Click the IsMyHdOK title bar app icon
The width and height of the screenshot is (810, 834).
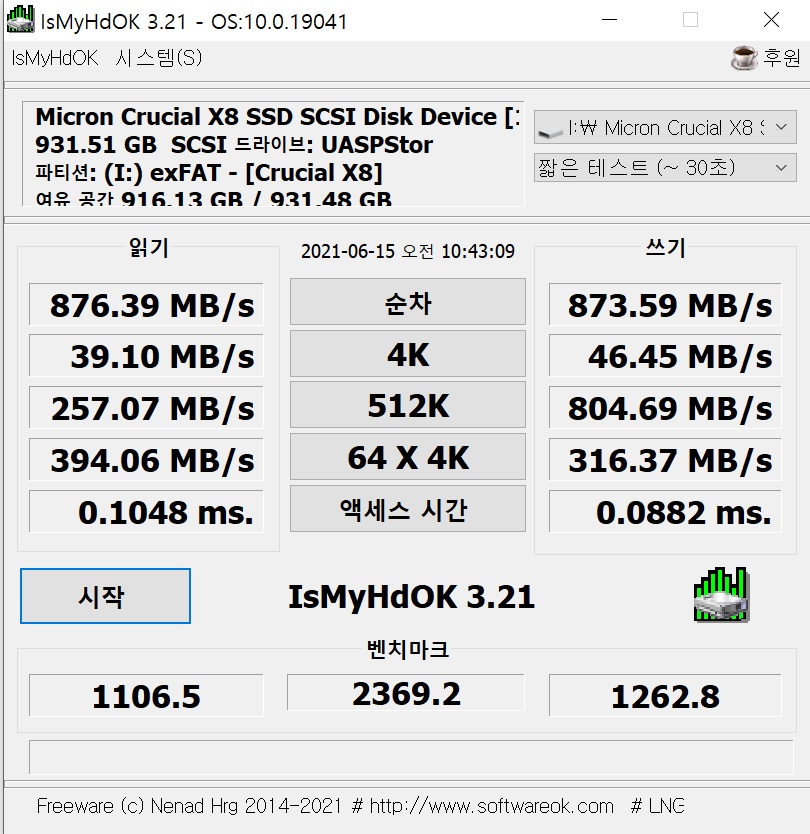click(x=21, y=19)
